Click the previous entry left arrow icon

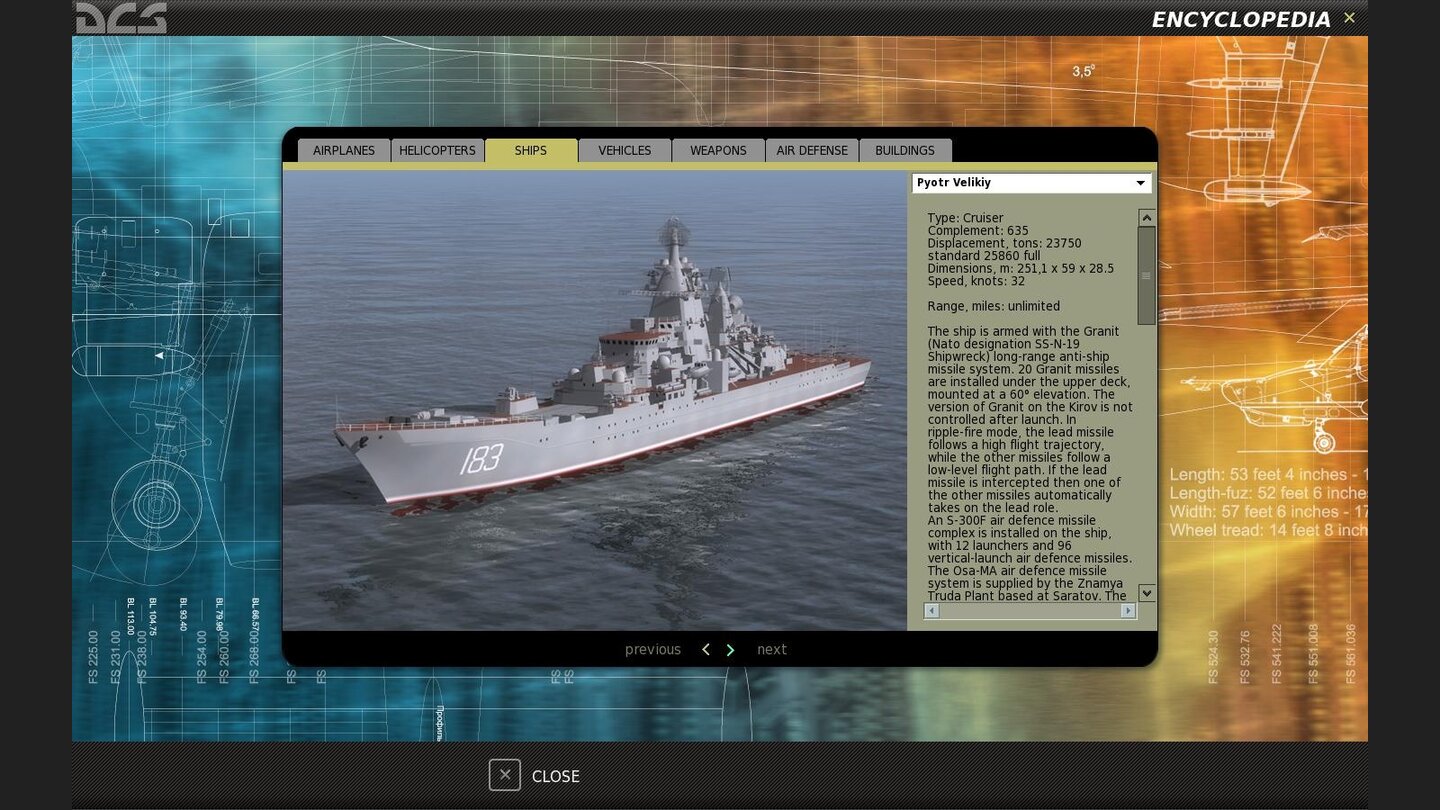tap(705, 650)
